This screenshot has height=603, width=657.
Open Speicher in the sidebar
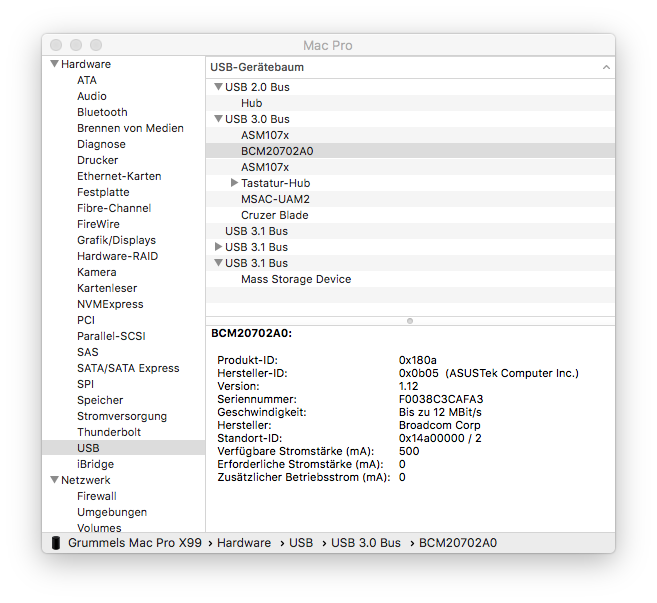point(100,400)
